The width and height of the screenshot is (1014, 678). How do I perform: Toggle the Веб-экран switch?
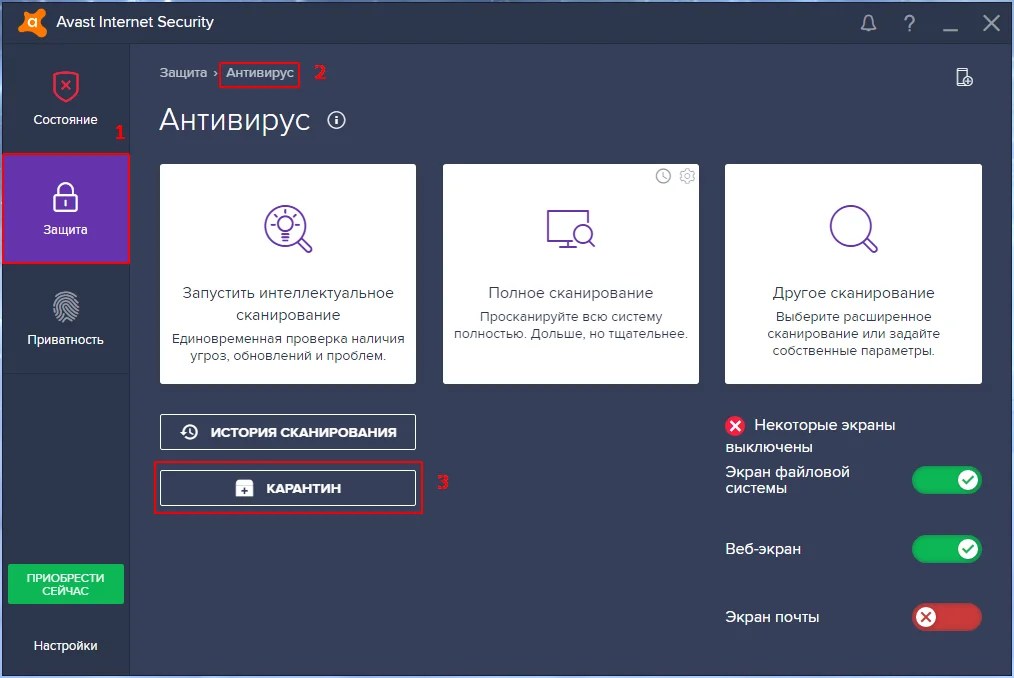point(947,549)
